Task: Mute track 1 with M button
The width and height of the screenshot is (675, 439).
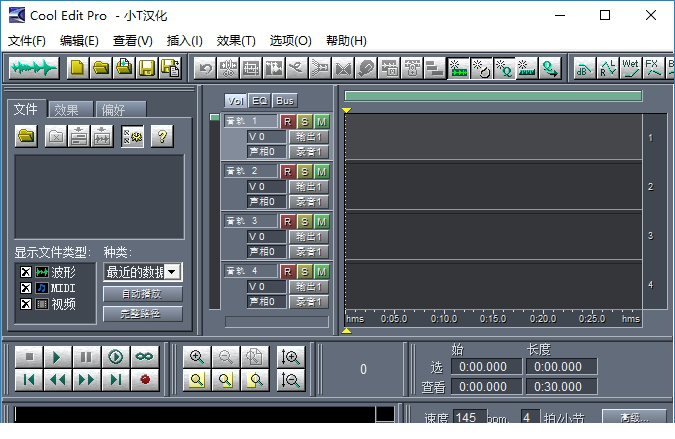Action: coord(321,122)
